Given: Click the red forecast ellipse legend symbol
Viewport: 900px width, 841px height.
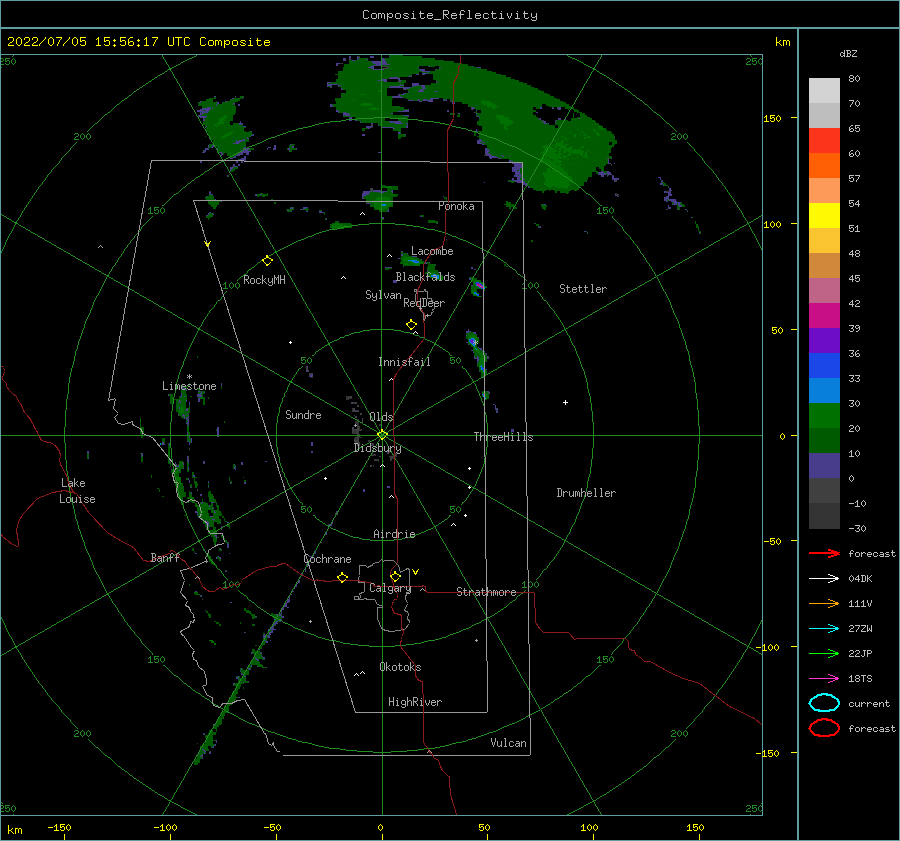Looking at the screenshot, I should (824, 728).
